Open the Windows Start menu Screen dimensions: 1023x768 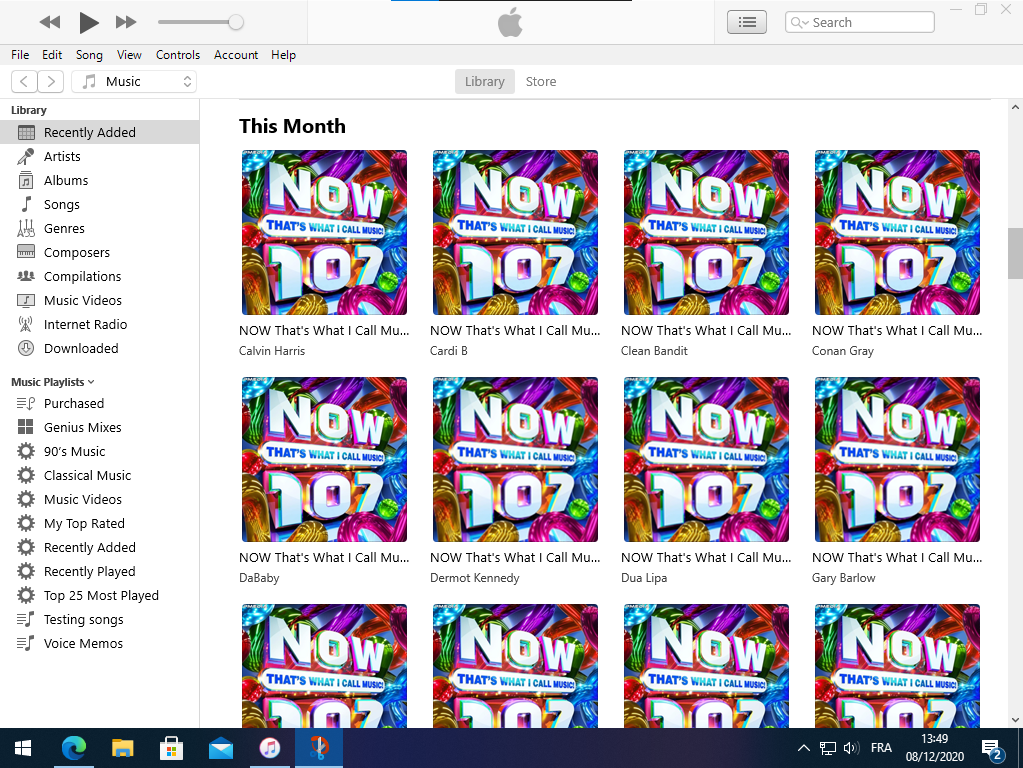point(23,748)
